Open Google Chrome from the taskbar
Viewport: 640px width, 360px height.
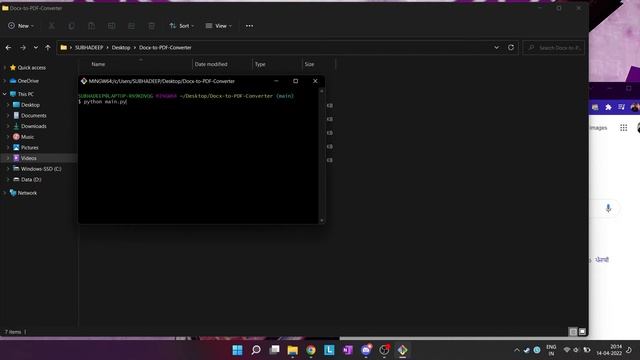pos(311,350)
